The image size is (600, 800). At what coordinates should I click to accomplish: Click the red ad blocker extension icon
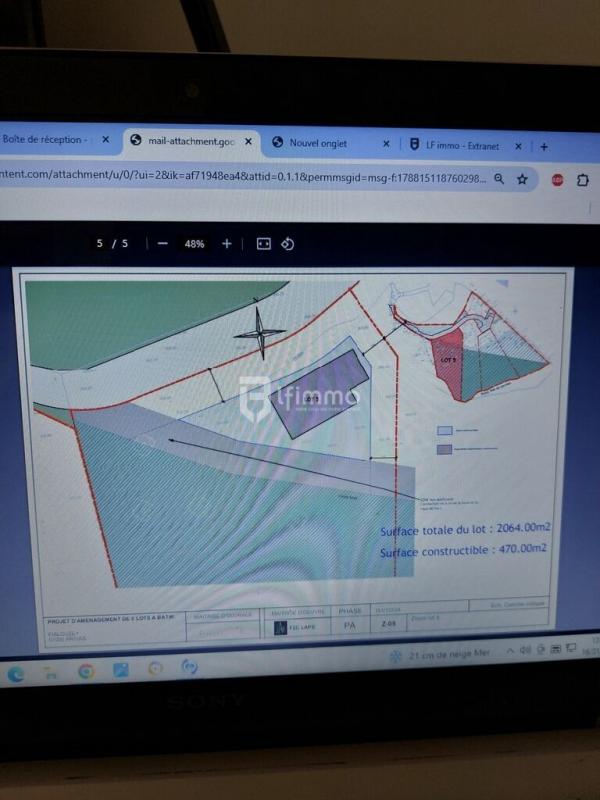click(x=557, y=180)
